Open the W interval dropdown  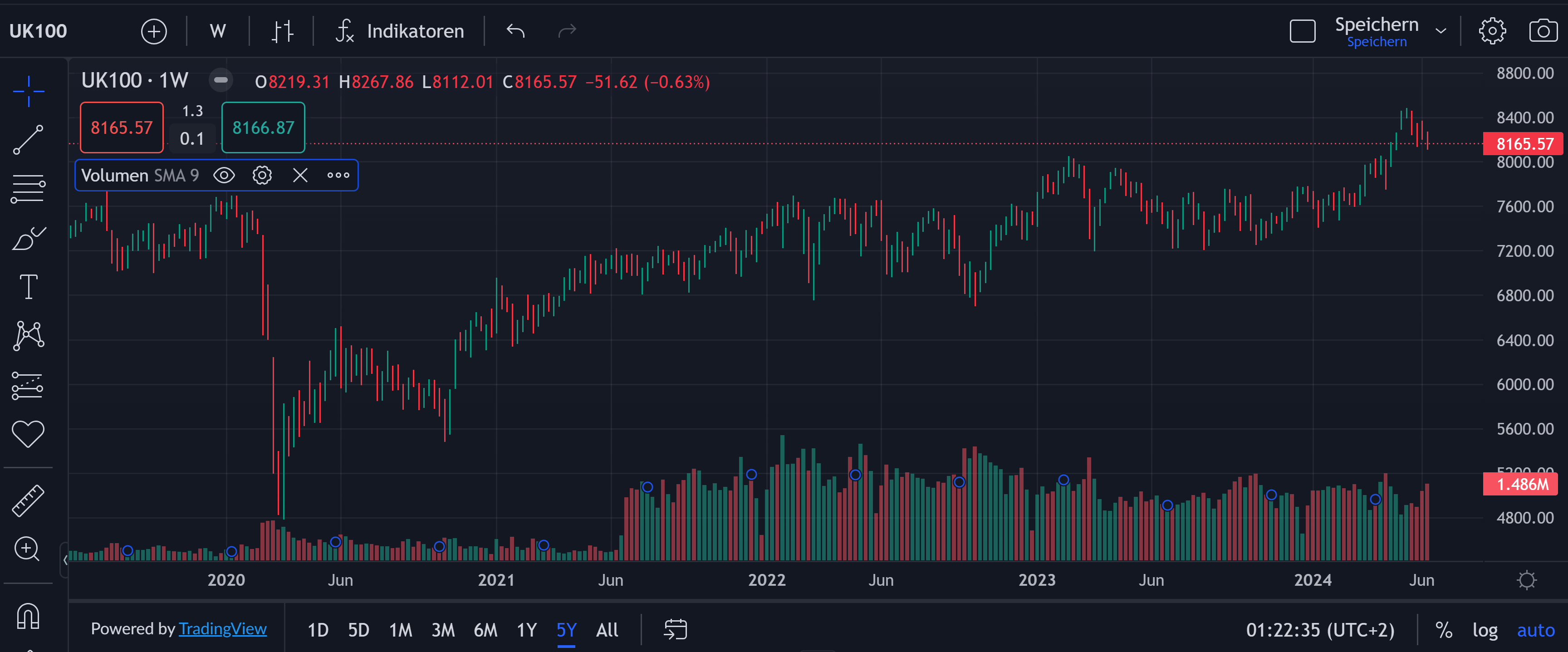[x=217, y=31]
